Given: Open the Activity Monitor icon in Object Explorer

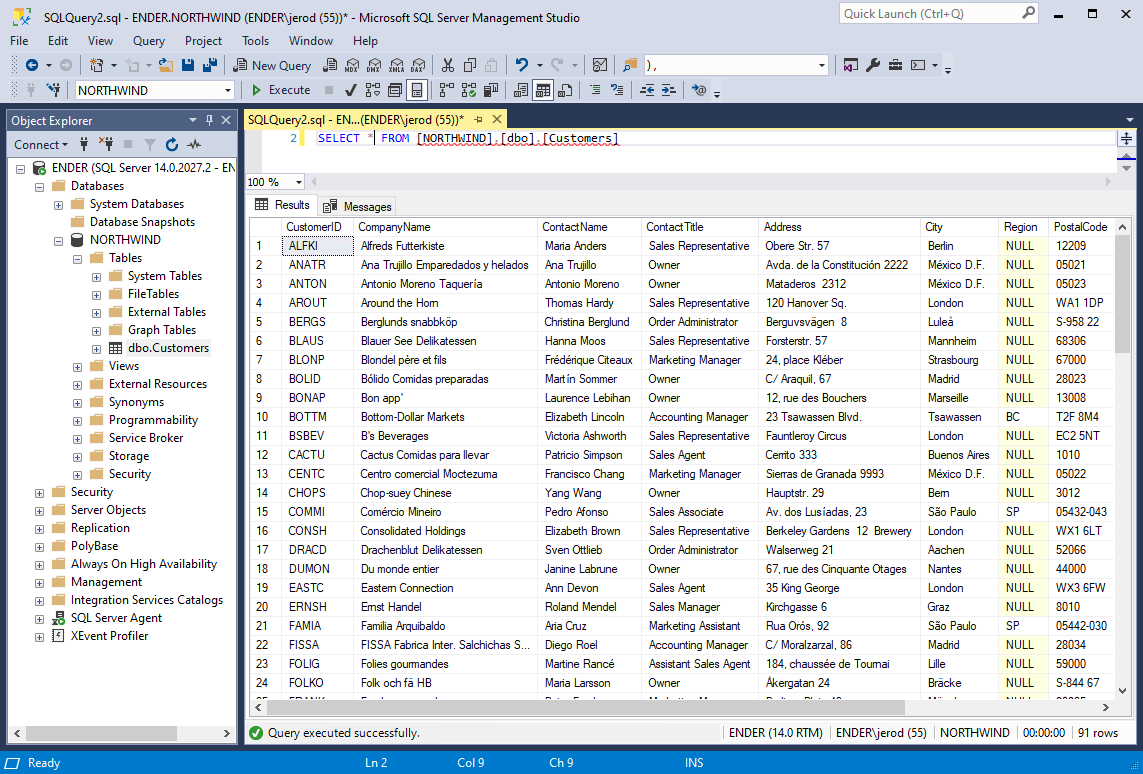Looking at the screenshot, I should (194, 144).
